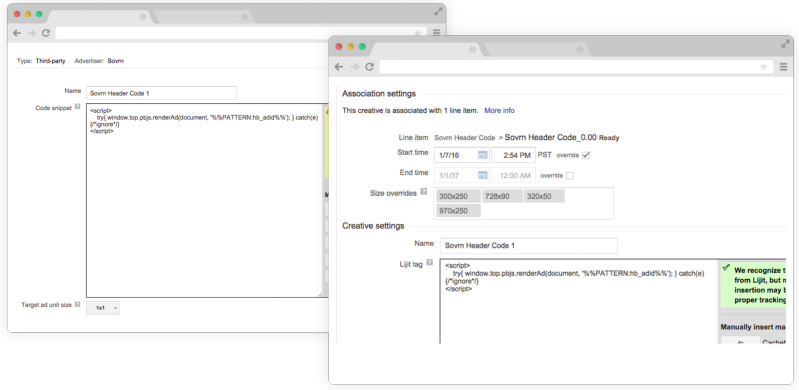The width and height of the screenshot is (799, 390).
Task: Click back arrow in rear browser window
Action: [17, 33]
